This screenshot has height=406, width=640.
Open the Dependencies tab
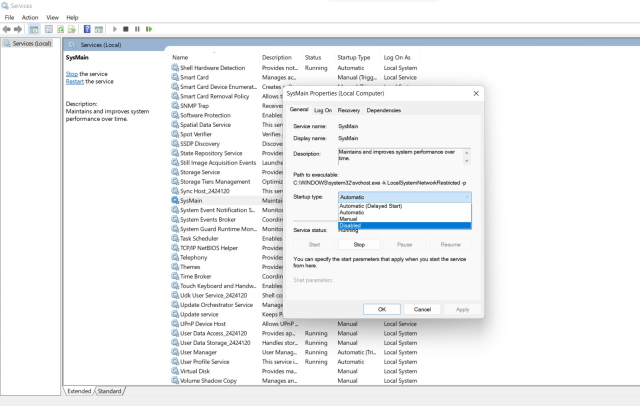coord(384,111)
